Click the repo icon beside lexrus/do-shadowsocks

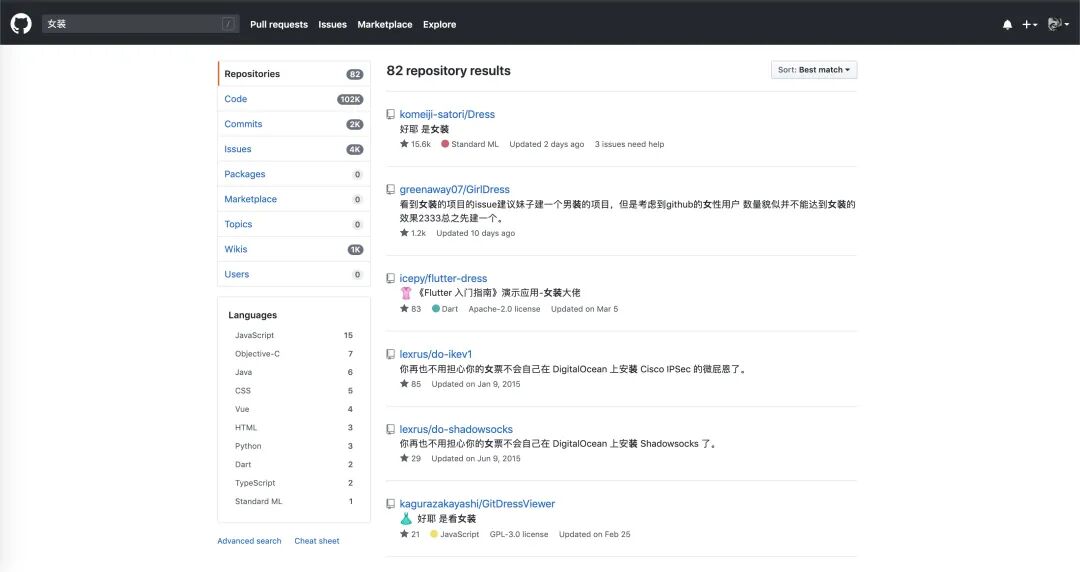391,429
